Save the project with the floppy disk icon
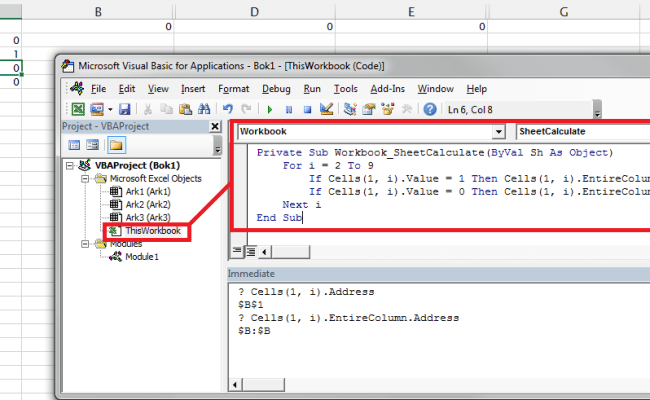The width and height of the screenshot is (650, 400). point(125,109)
